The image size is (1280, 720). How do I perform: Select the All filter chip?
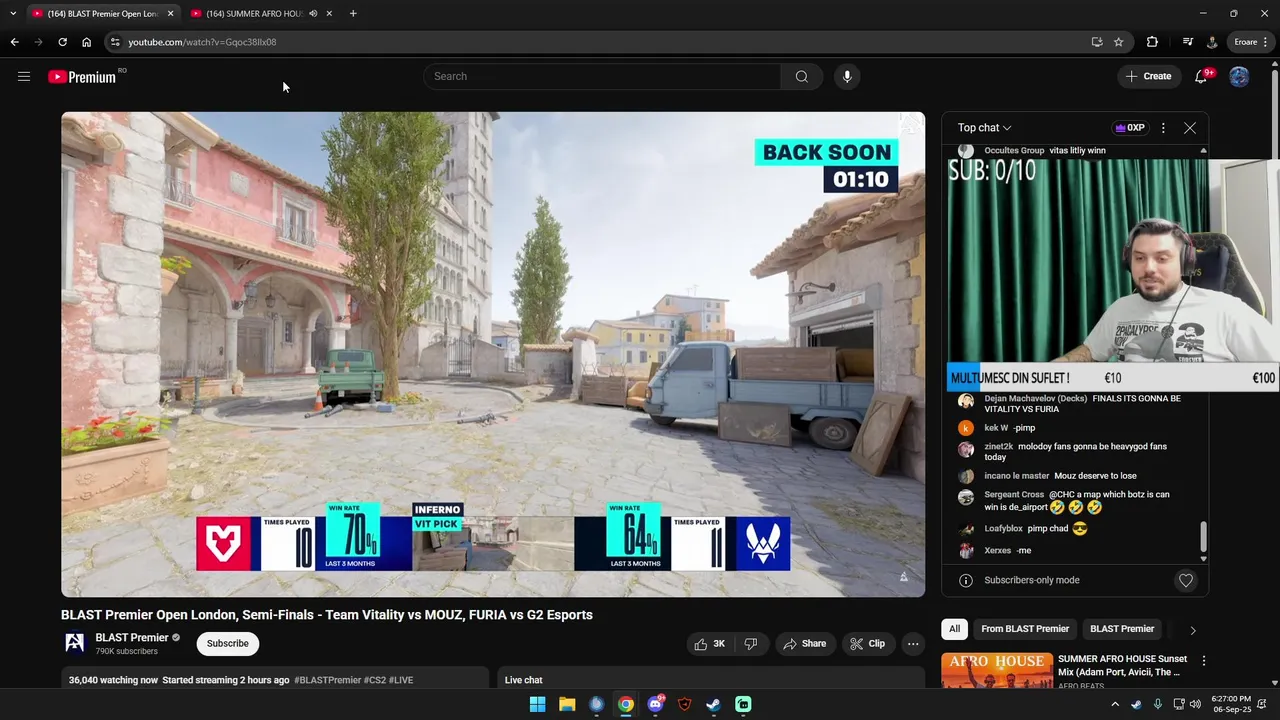click(954, 629)
